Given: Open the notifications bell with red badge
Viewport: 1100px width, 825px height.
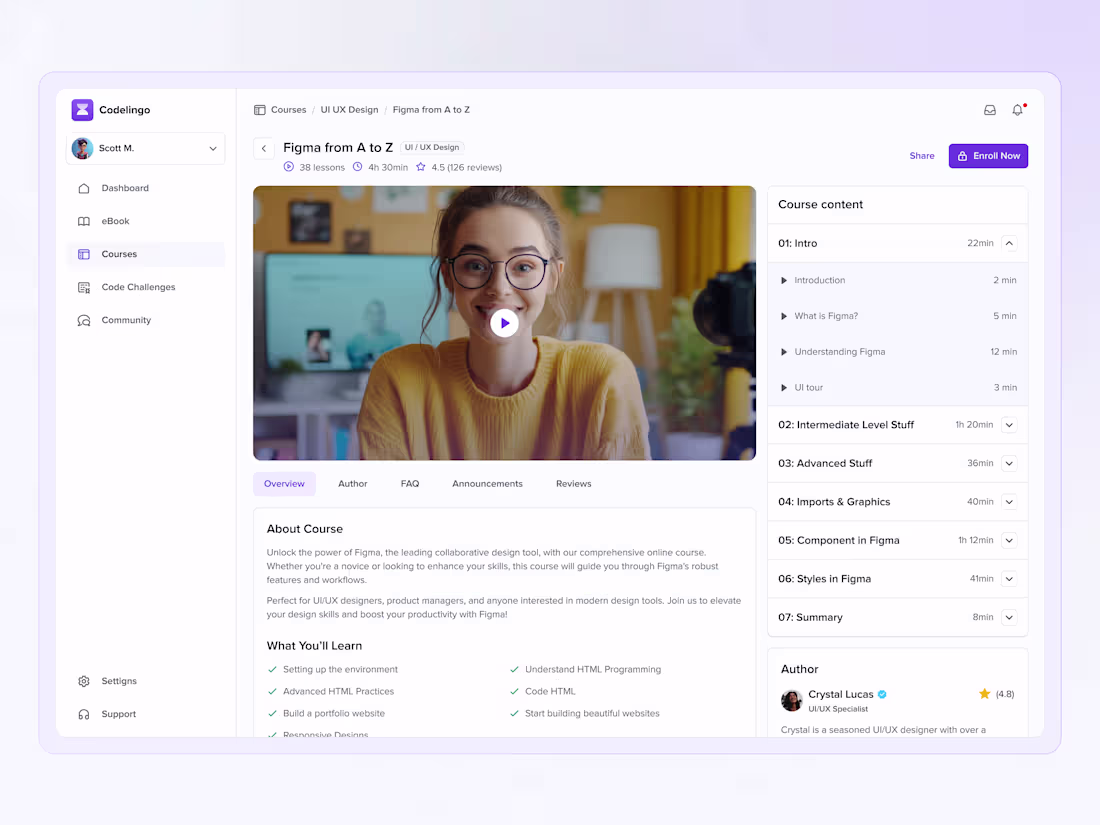Looking at the screenshot, I should pos(1017,110).
